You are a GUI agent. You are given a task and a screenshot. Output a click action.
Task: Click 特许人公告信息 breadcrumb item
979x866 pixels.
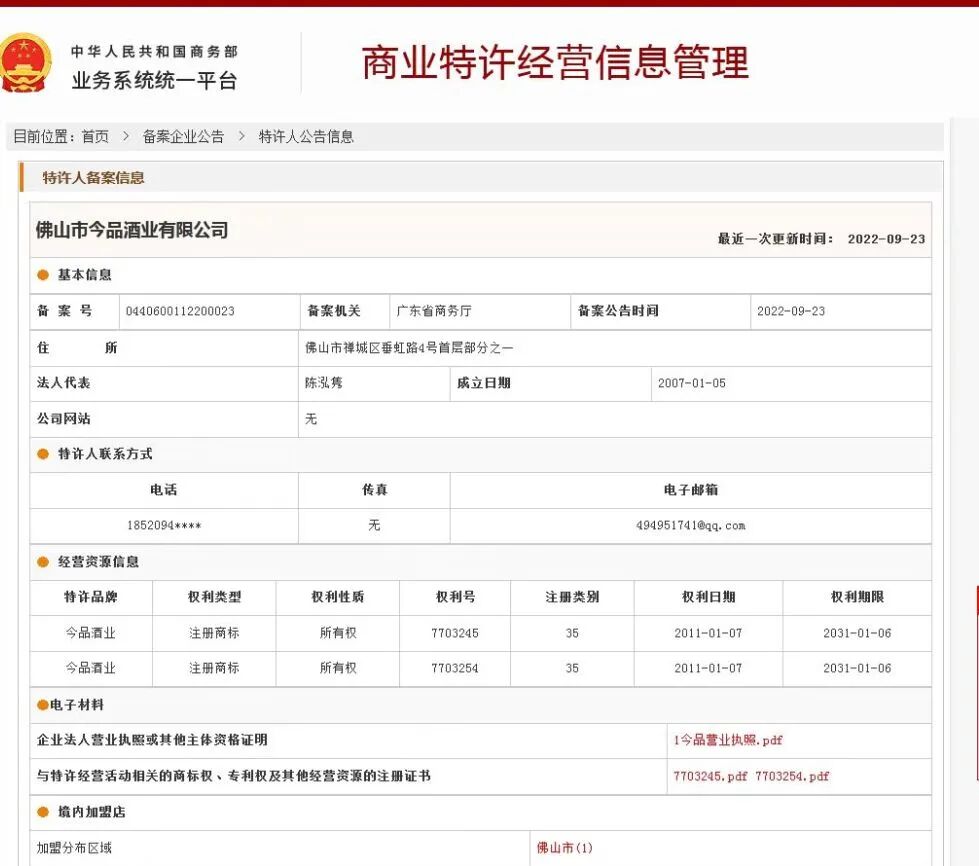click(306, 137)
